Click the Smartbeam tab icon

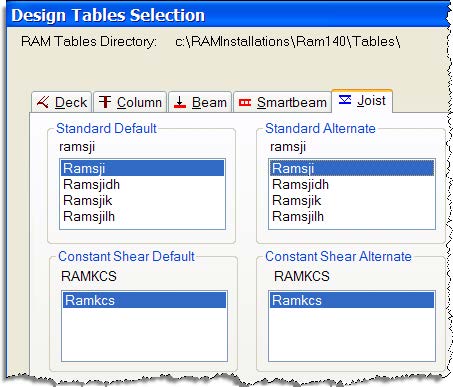(x=245, y=102)
